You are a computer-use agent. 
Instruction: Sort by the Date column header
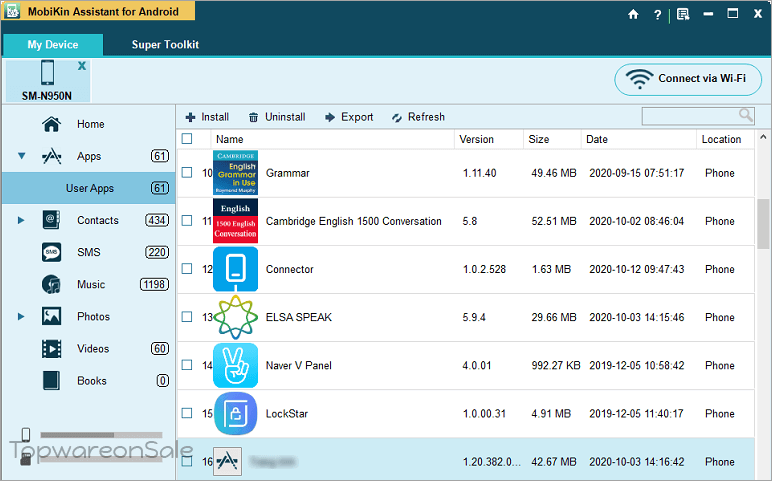[x=639, y=139]
